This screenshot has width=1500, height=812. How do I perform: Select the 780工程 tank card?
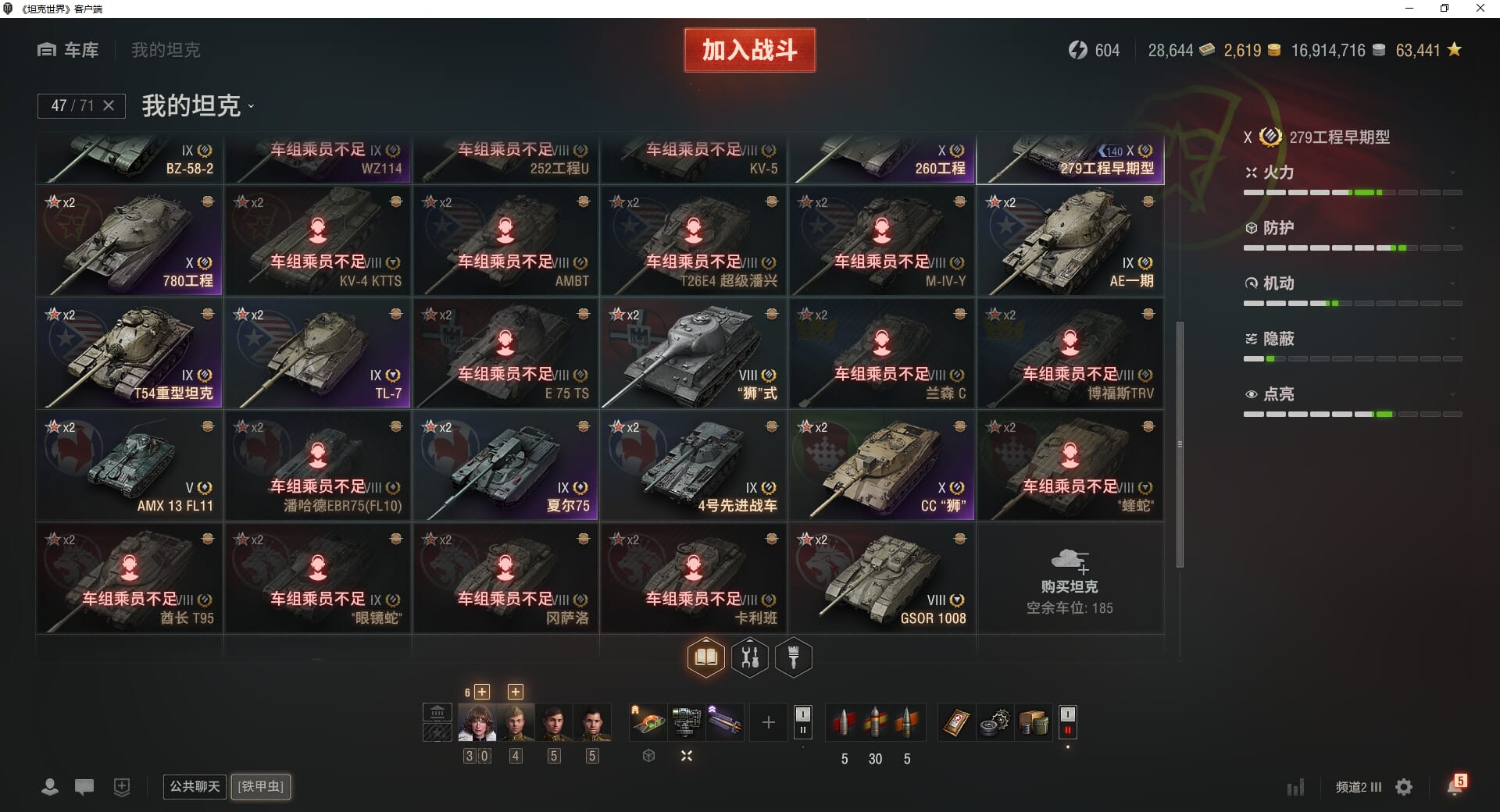(x=130, y=240)
